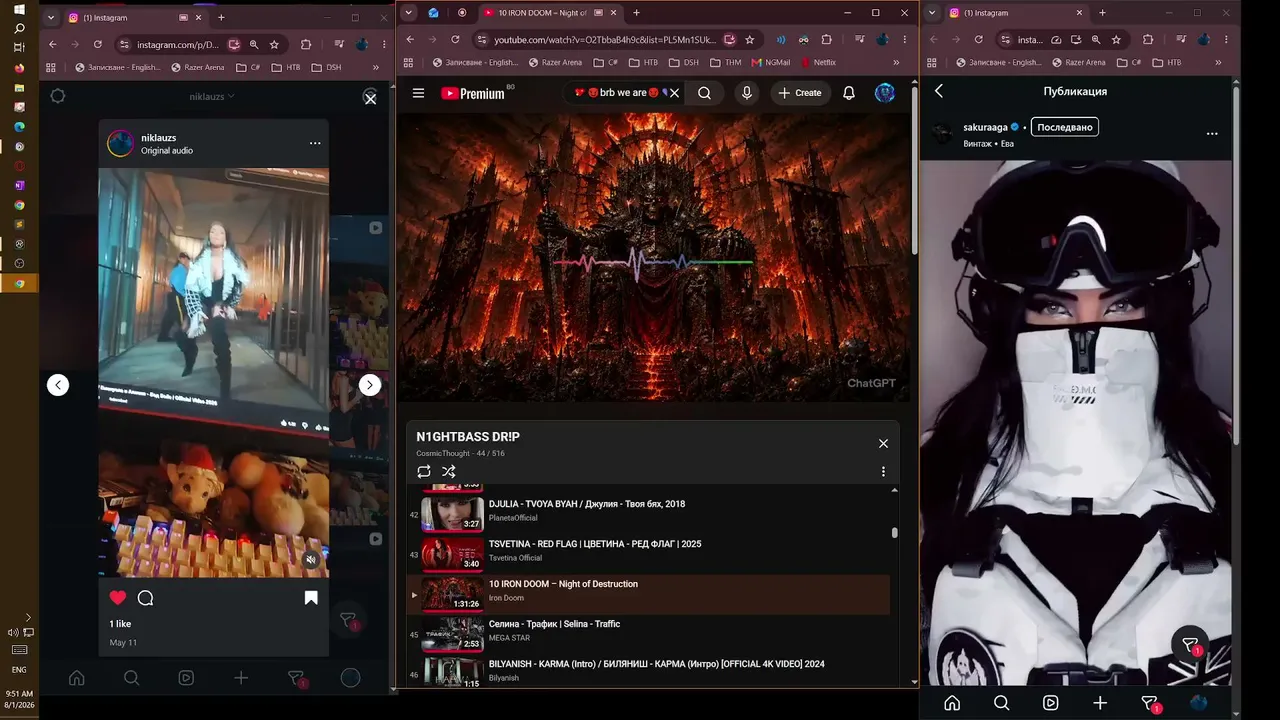Click the YouTube search field
The image size is (1280, 720).
coord(619,93)
